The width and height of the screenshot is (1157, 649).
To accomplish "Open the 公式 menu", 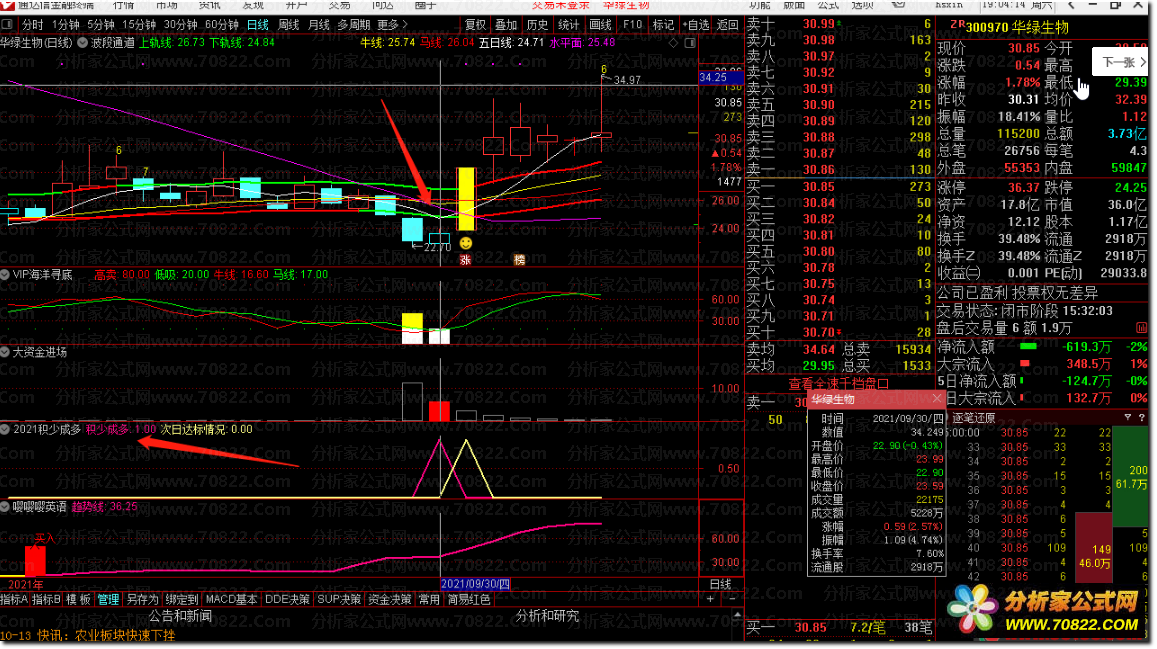I will click(829, 4).
